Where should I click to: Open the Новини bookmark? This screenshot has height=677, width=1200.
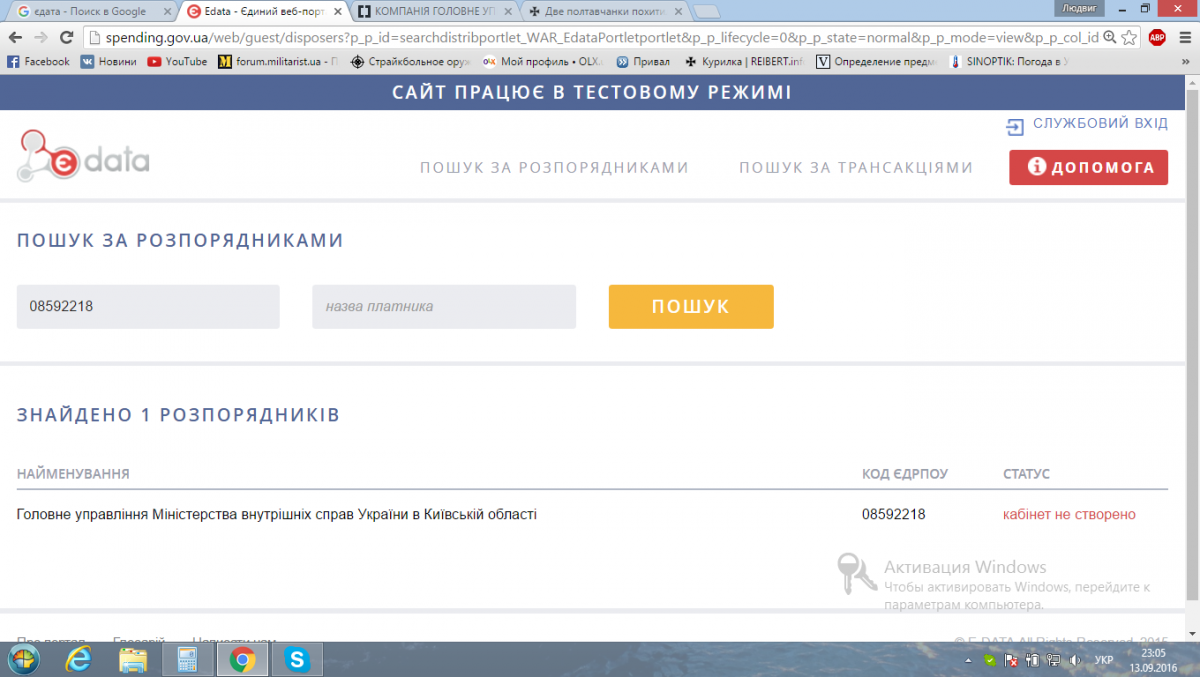109,61
